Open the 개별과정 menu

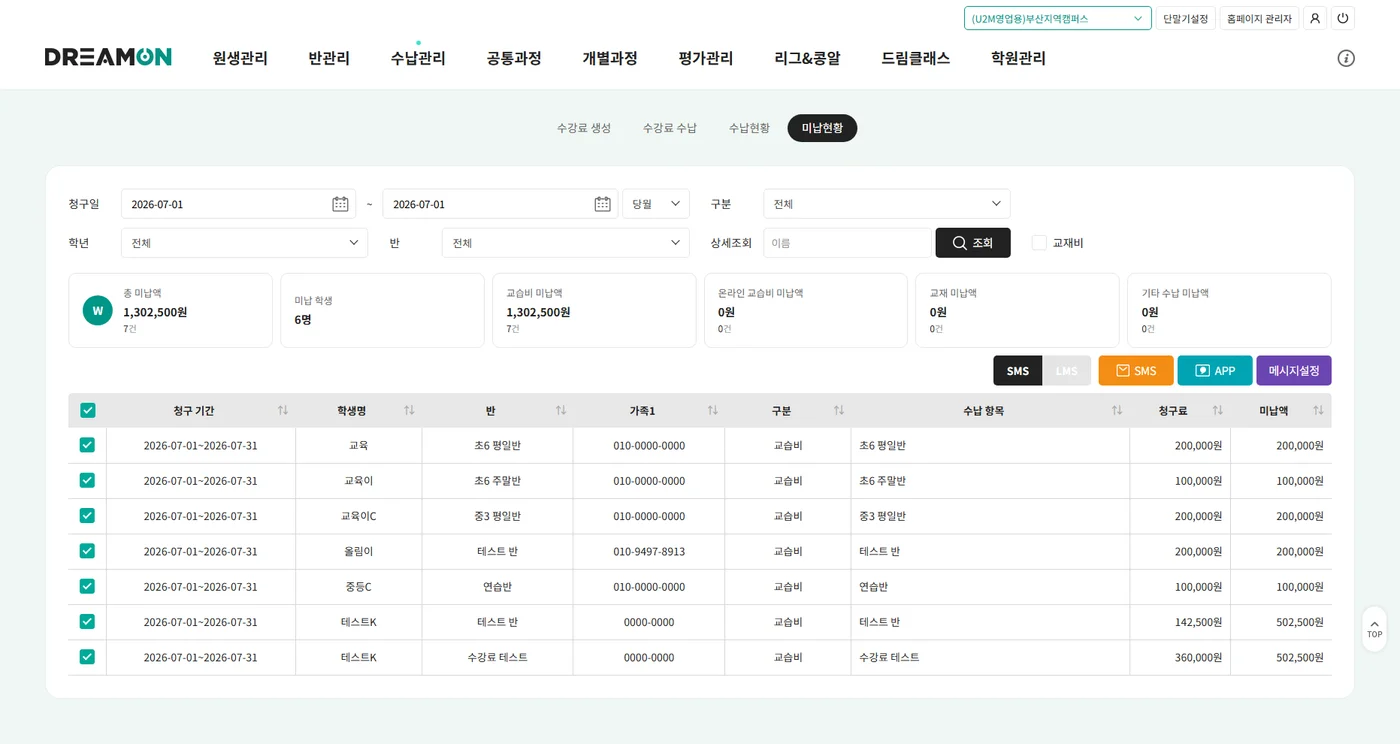click(x=610, y=58)
